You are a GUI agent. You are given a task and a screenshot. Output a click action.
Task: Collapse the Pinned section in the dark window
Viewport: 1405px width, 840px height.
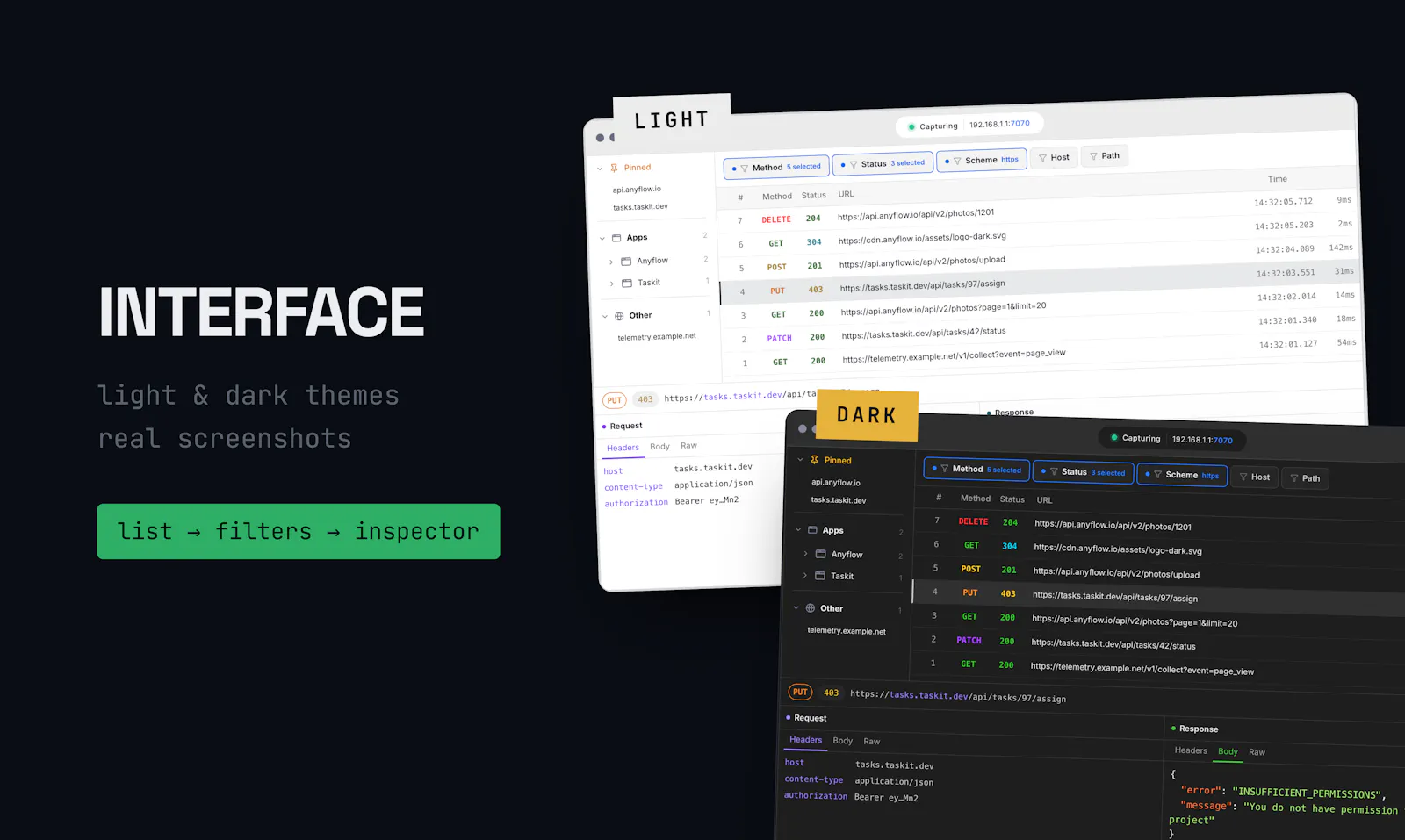coord(800,460)
